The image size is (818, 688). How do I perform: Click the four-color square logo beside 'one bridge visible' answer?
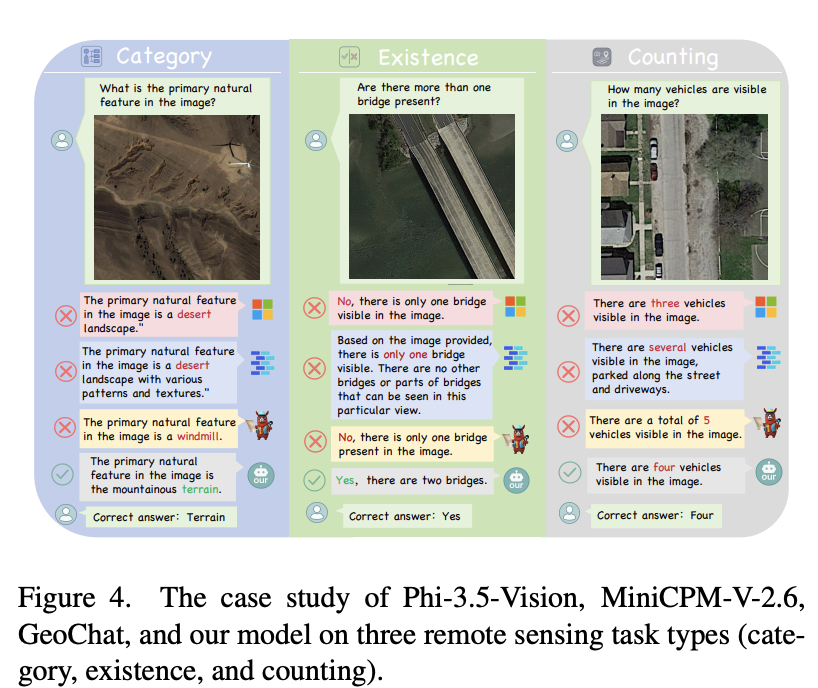(x=515, y=306)
